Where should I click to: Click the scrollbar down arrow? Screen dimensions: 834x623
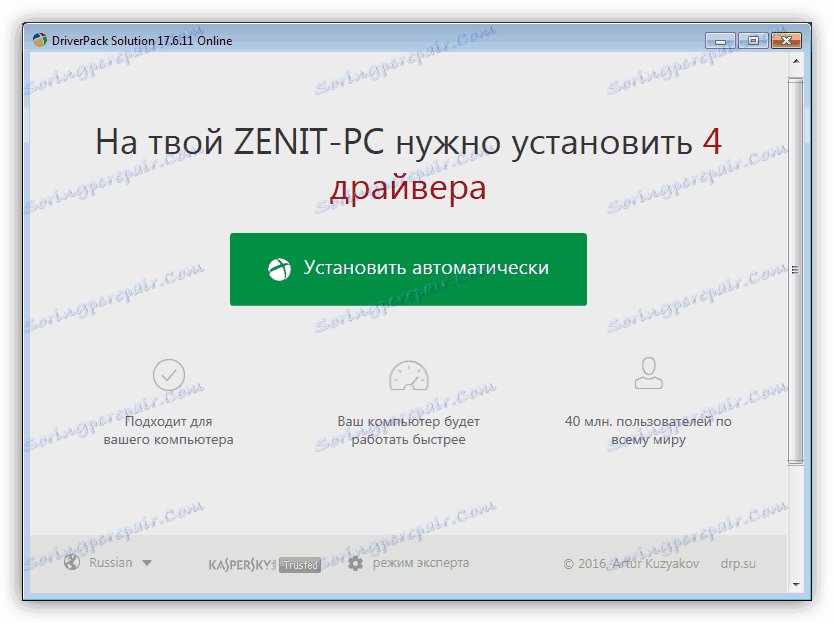(x=798, y=585)
